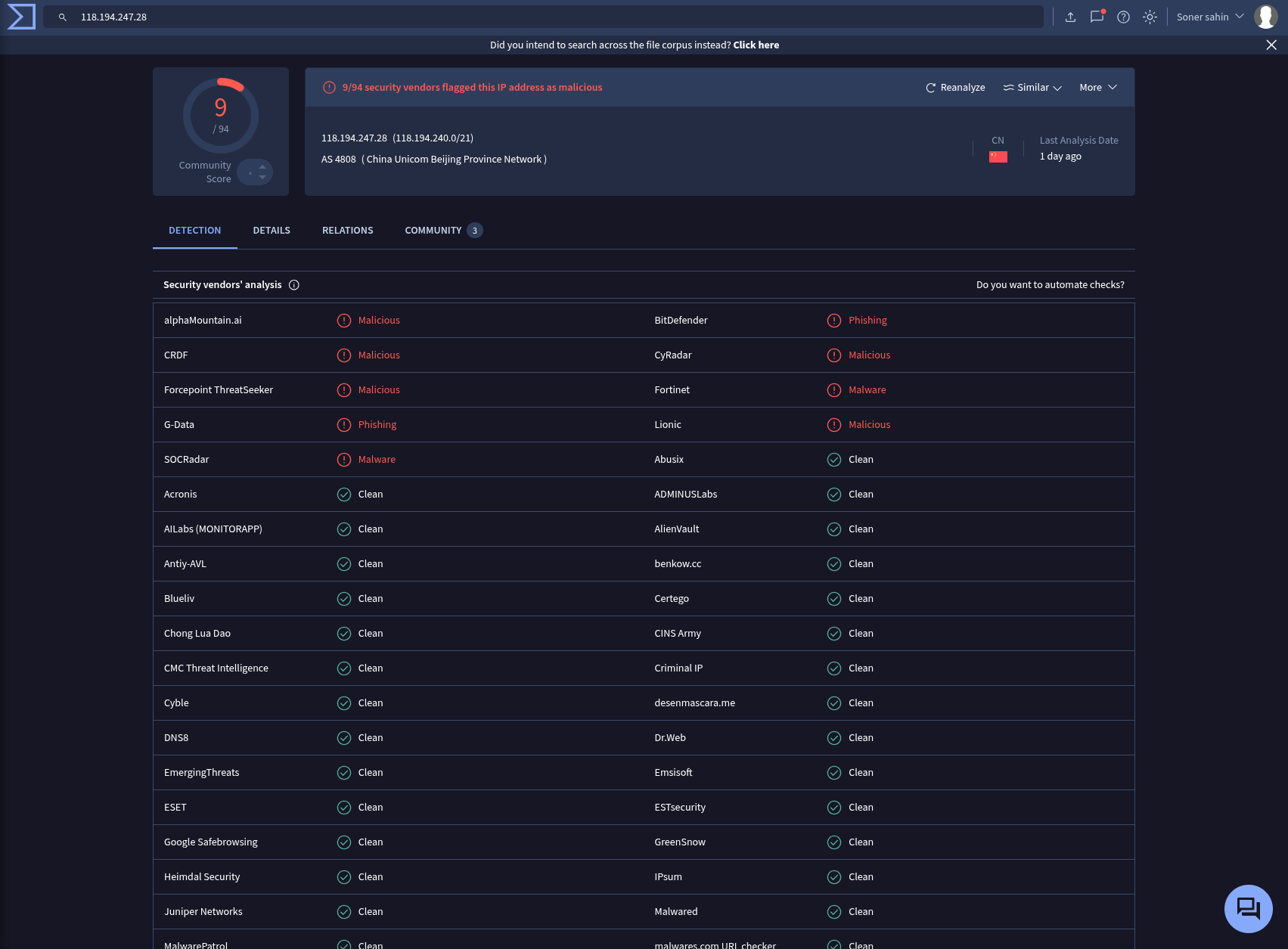Focus the search field containing 118.194.247.28
The image size is (1288, 949).
tap(543, 17)
